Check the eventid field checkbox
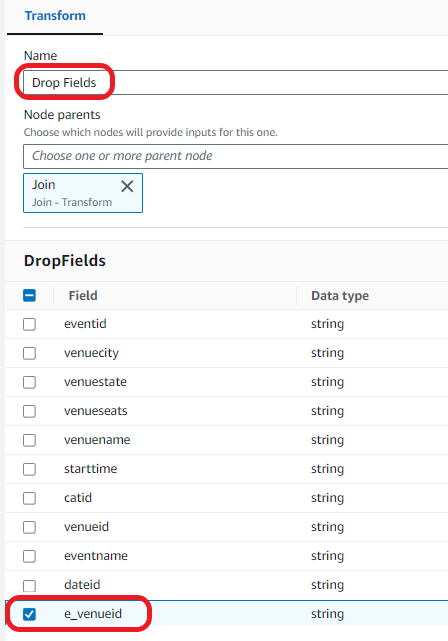The width and height of the screenshot is (448, 641). pyautogui.click(x=29, y=324)
